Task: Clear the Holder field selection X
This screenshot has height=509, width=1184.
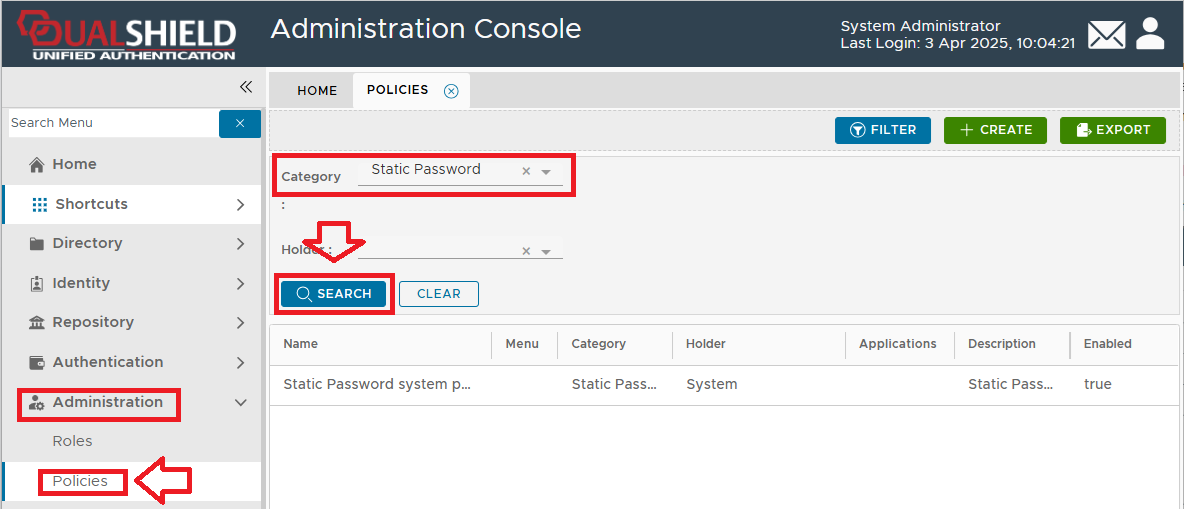Action: [x=526, y=252]
